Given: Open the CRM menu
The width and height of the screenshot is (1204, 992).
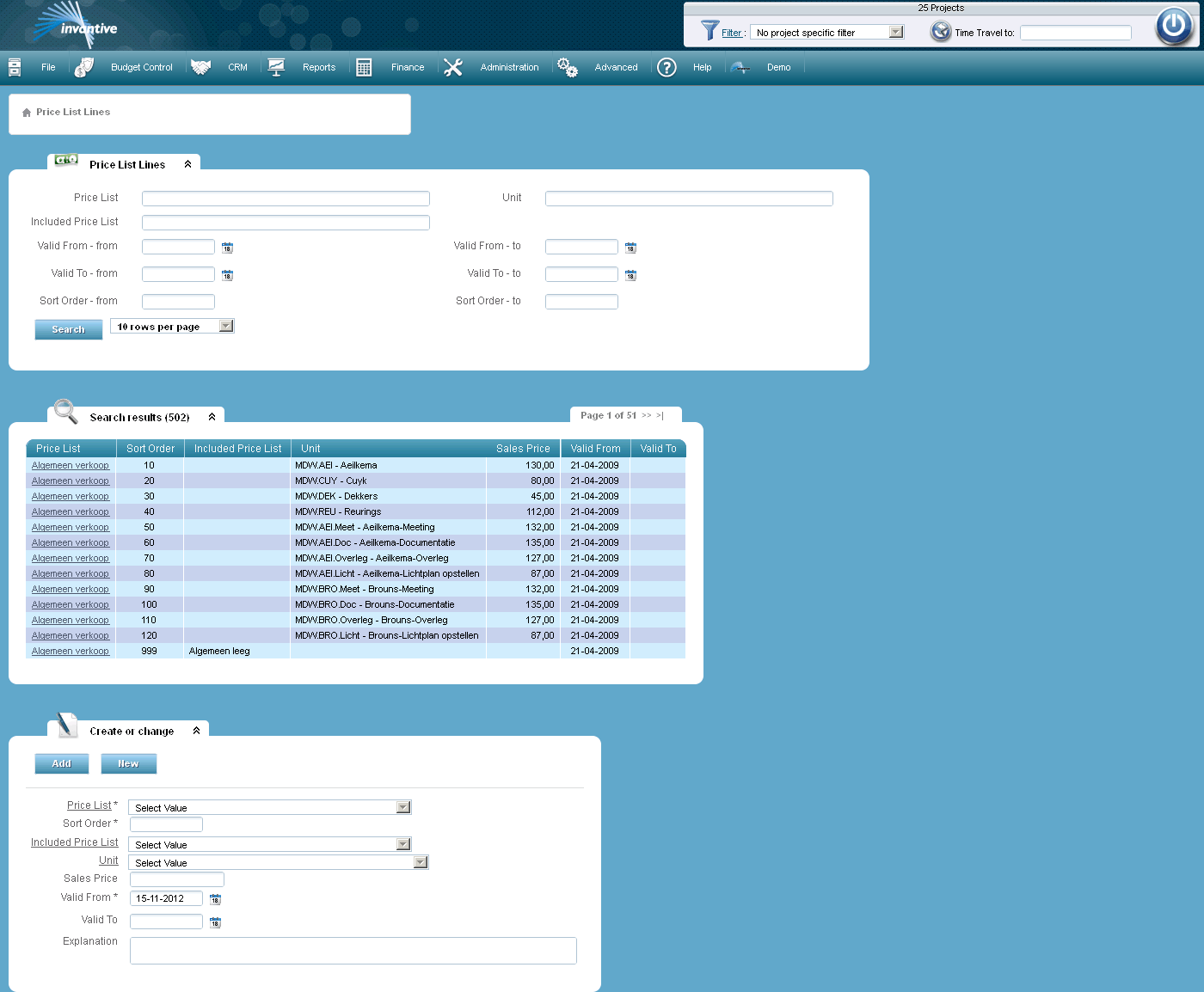Looking at the screenshot, I should (x=238, y=67).
